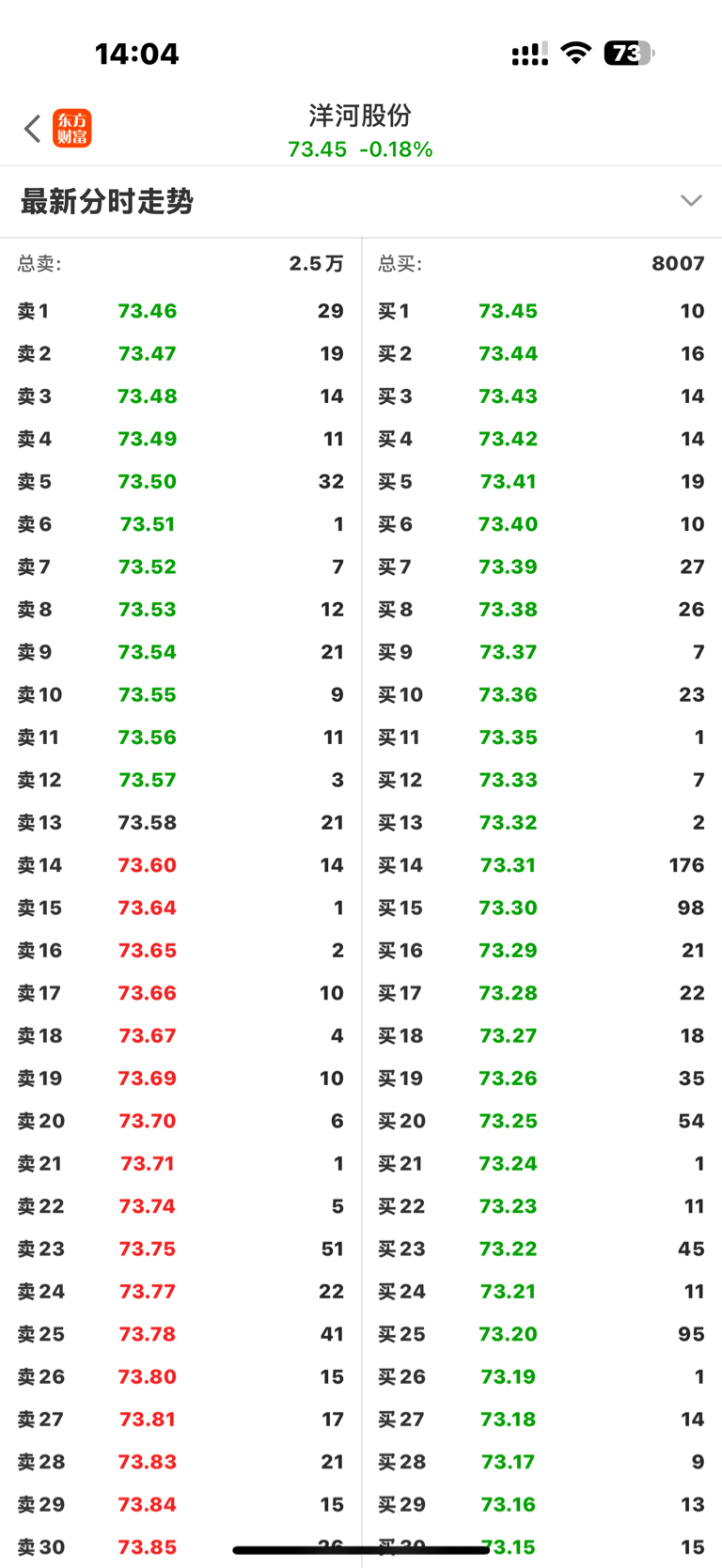
Task: Tap the 73.45 -0.18% price line
Action: coord(360,149)
